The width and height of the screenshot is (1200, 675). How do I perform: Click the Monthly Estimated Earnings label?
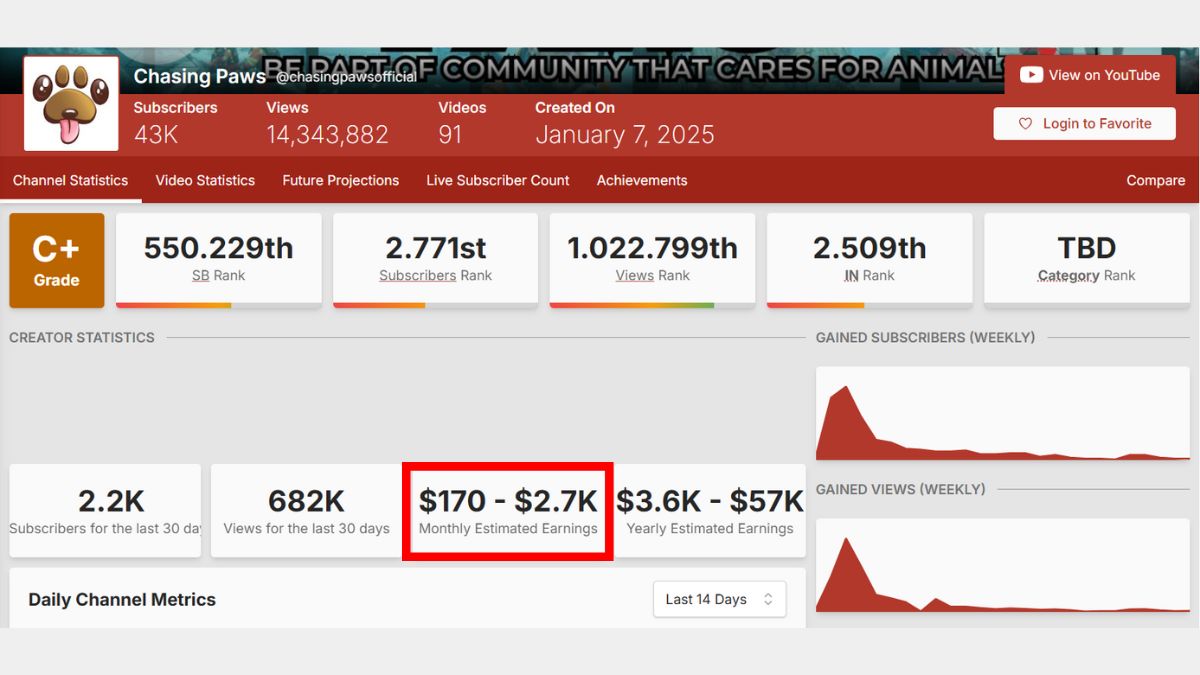[x=508, y=528]
